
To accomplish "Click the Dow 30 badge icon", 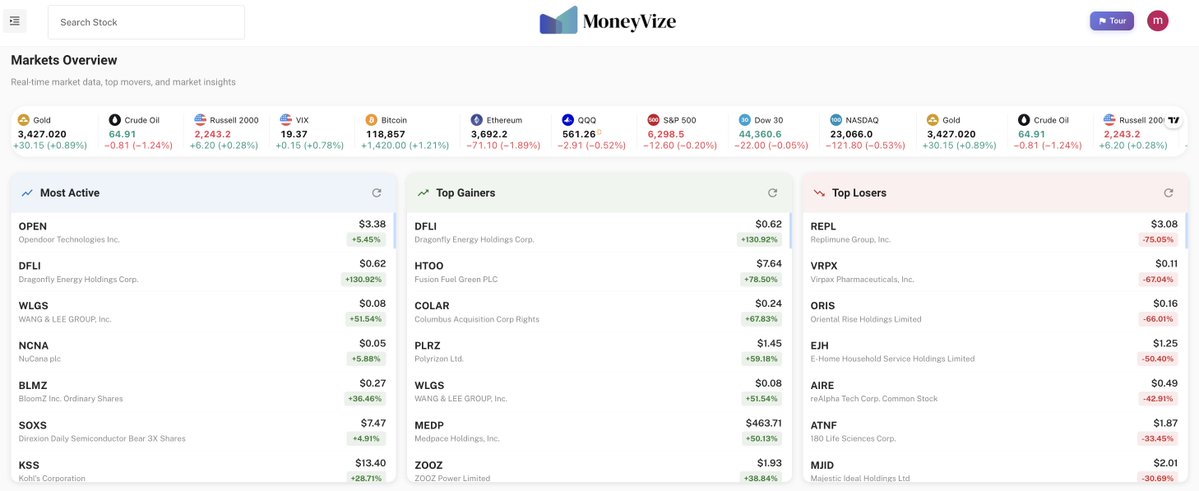I will pyautogui.click(x=745, y=120).
